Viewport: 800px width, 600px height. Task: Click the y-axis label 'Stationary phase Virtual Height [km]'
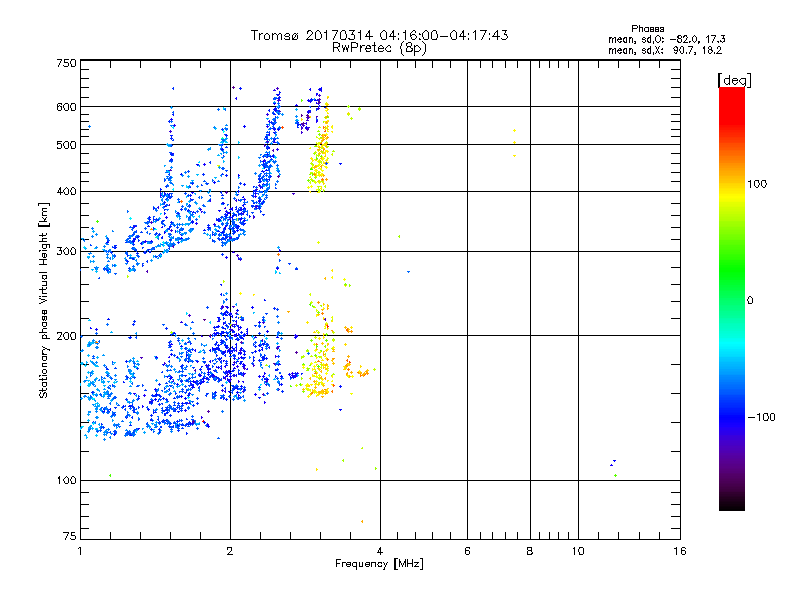tap(44, 300)
